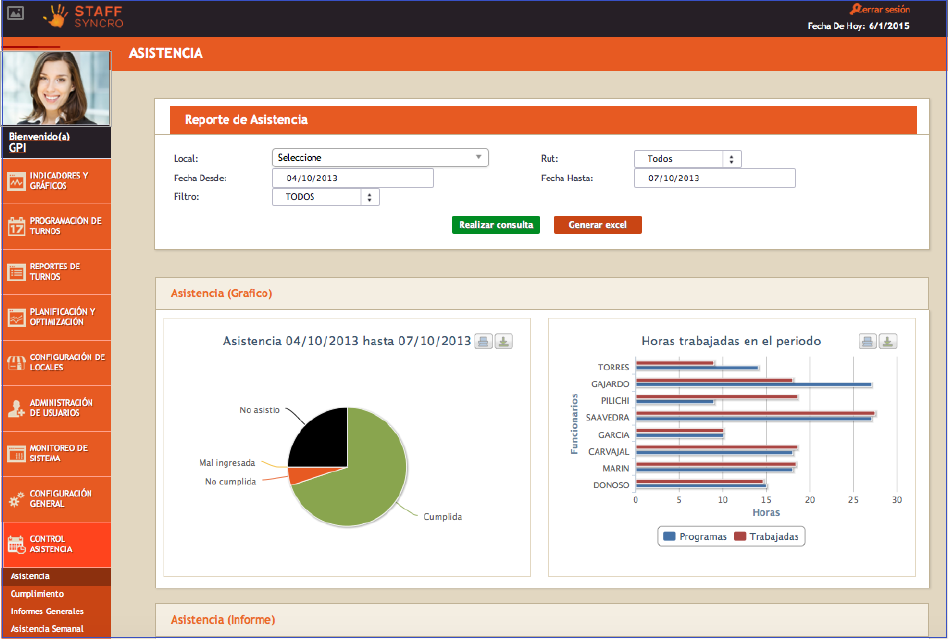Image resolution: width=949 pixels, height=639 pixels.
Task: Click the Generar excel button
Action: [x=597, y=225]
